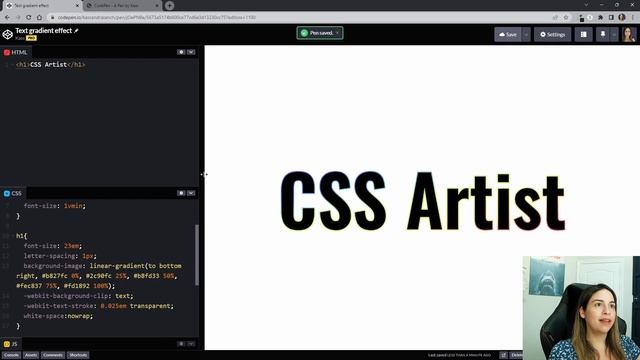Expand CSS editor dropdown menu

191,193
